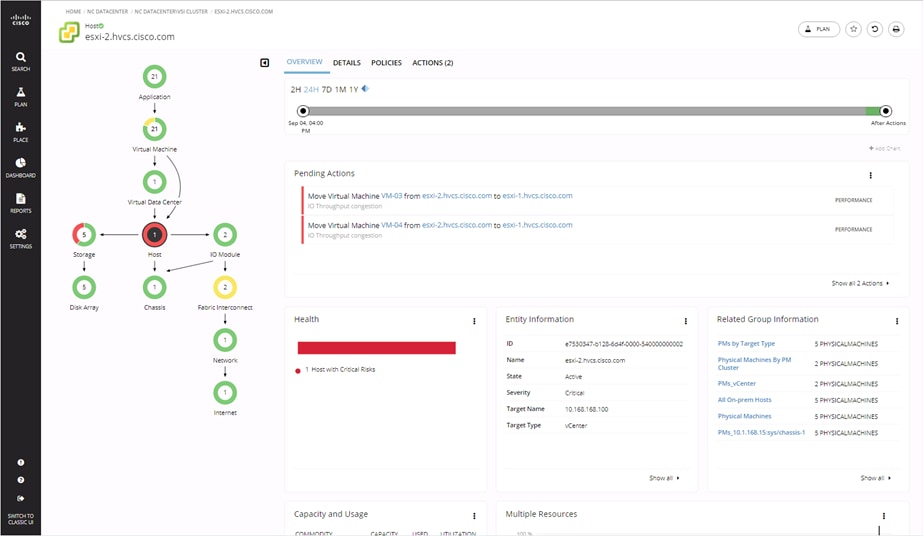The height and width of the screenshot is (536, 923).
Task: Select the Application node in supply chain
Action: pyautogui.click(x=155, y=76)
